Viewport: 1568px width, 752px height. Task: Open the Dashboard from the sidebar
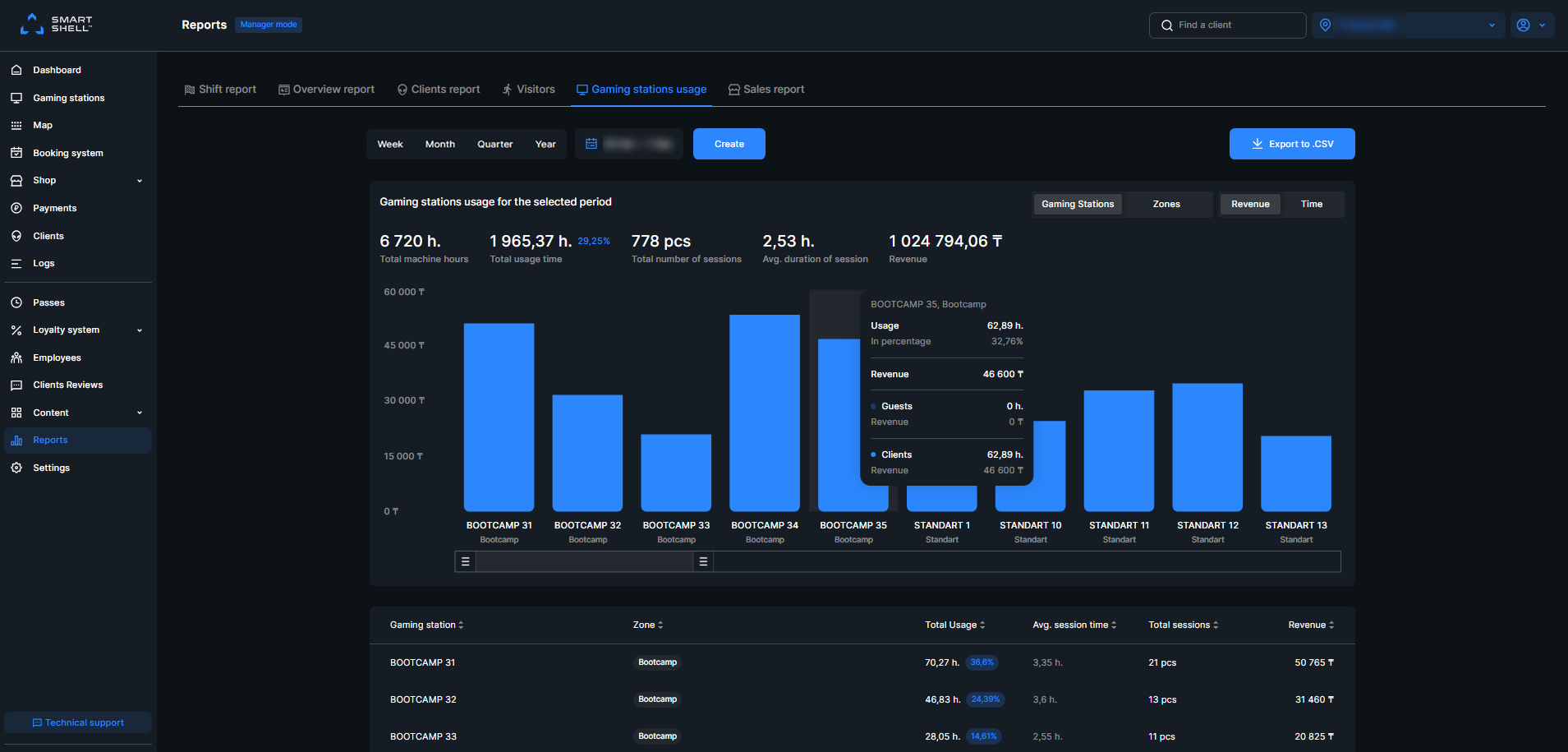(x=57, y=70)
